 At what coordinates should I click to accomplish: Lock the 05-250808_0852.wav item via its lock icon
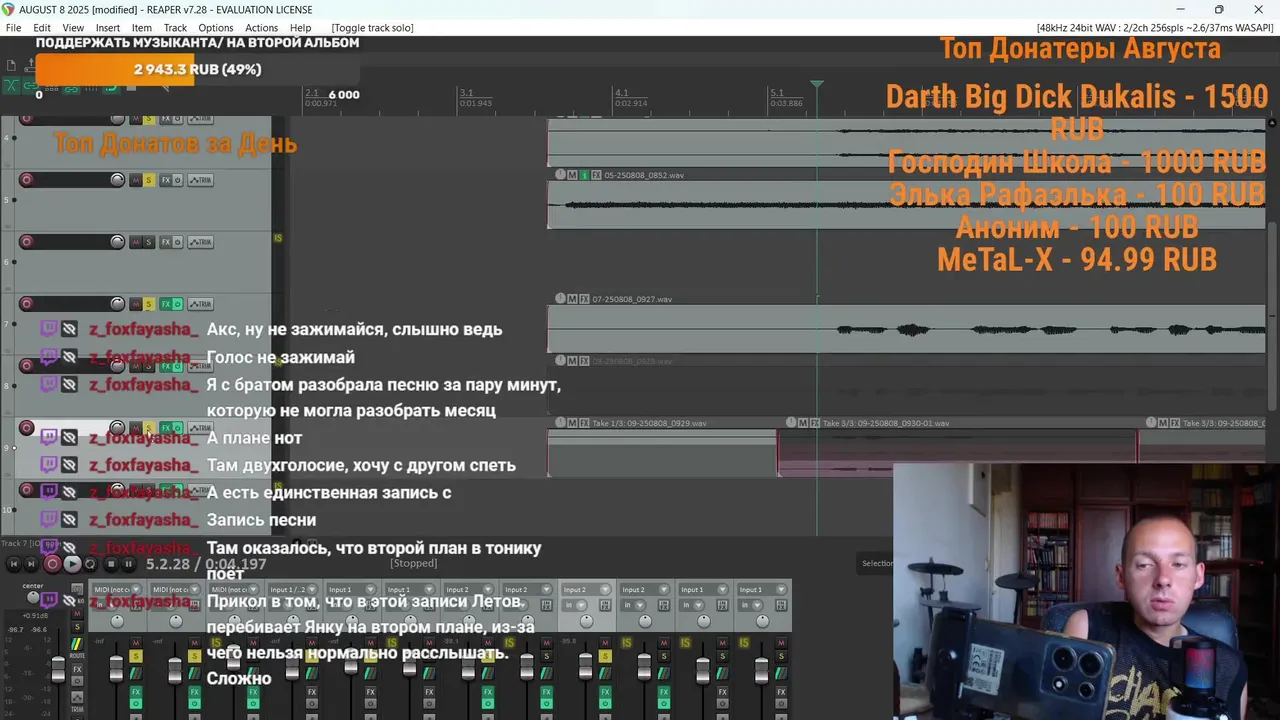(x=561, y=175)
